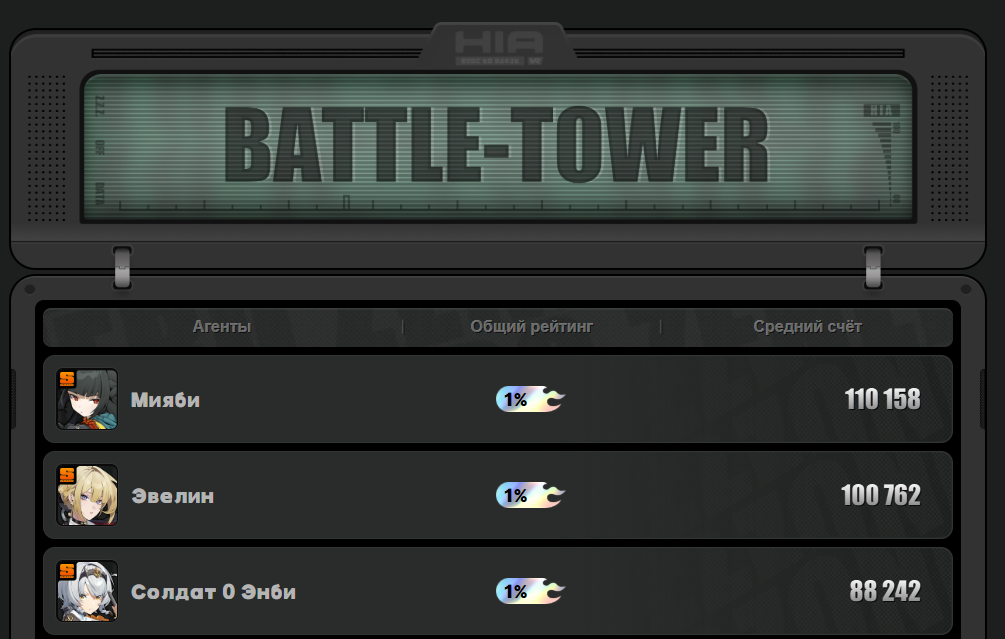Click the score 110 158
This screenshot has height=639, width=1005.
coord(883,399)
